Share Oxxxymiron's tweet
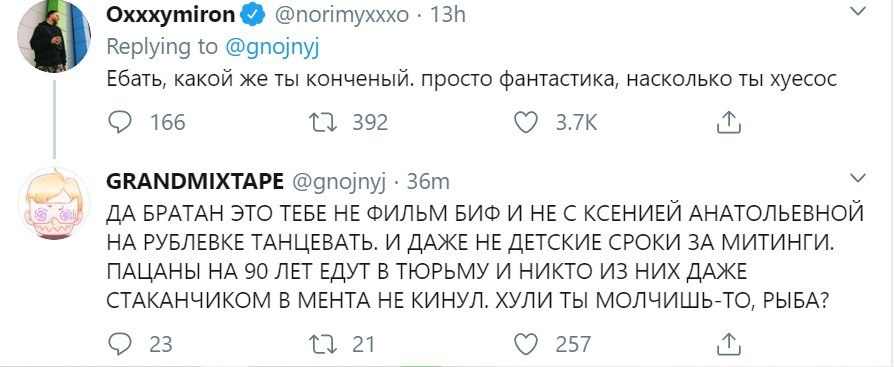The height and width of the screenshot is (367, 894). (x=728, y=122)
